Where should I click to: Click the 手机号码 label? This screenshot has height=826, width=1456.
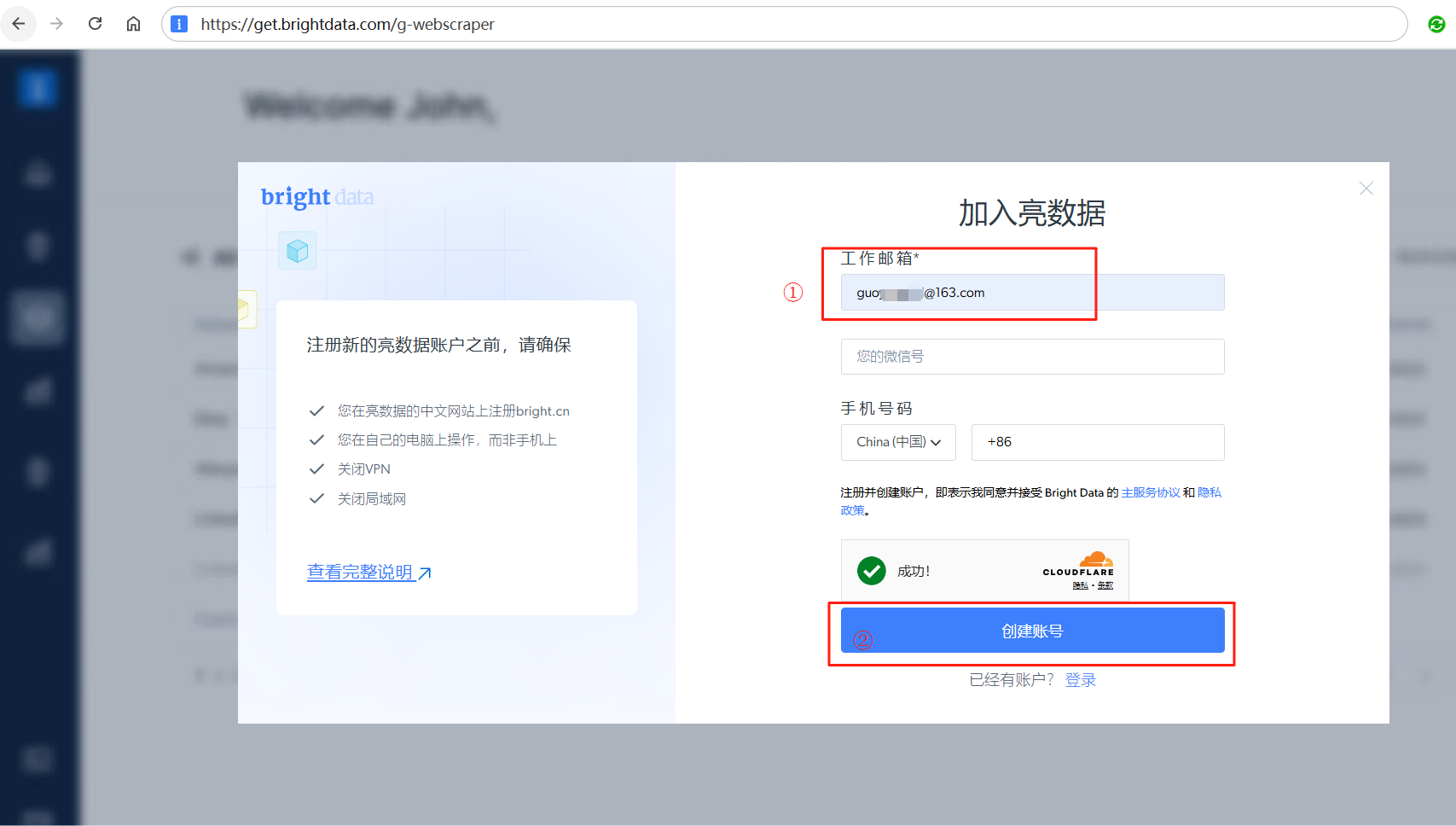click(x=877, y=409)
